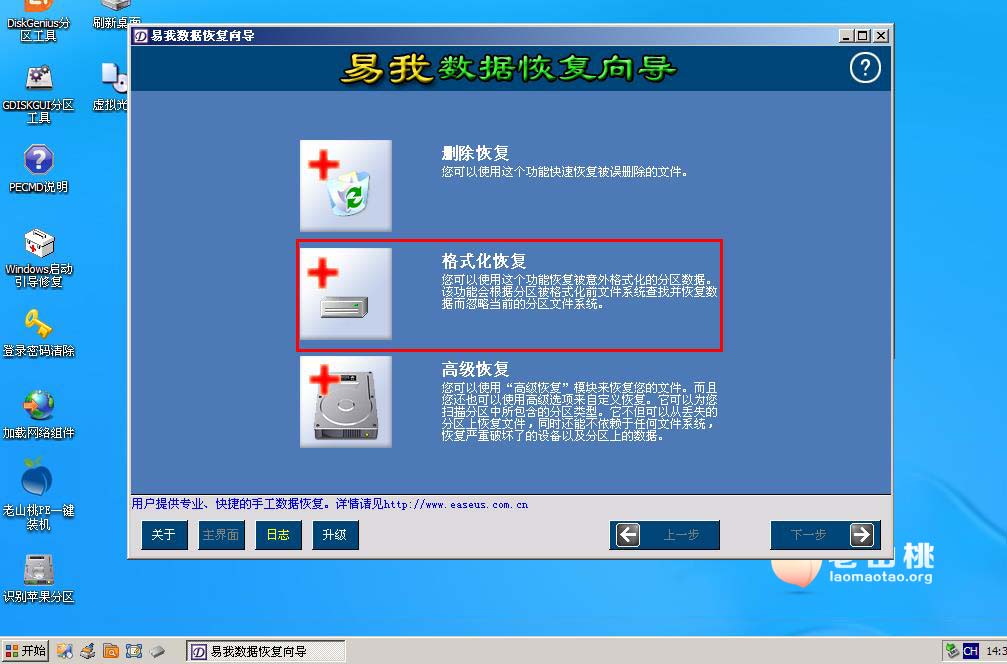Open the 关于 about button
The height and width of the screenshot is (664, 1007).
point(164,535)
